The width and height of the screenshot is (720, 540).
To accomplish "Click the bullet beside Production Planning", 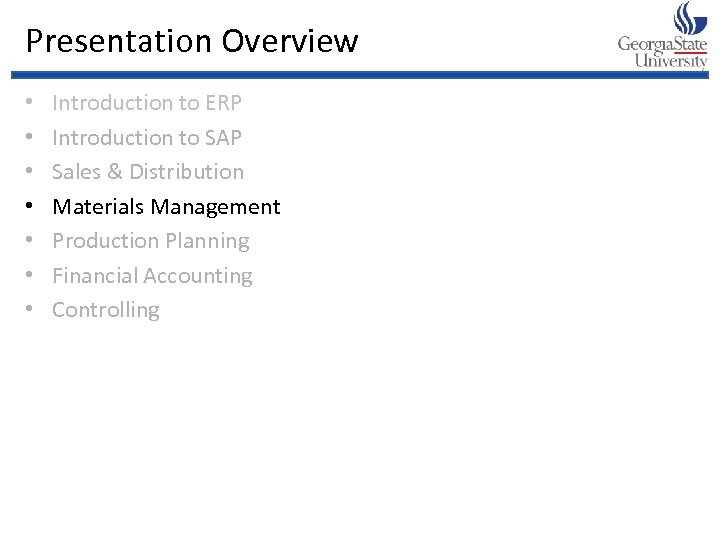I will tap(31, 242).
